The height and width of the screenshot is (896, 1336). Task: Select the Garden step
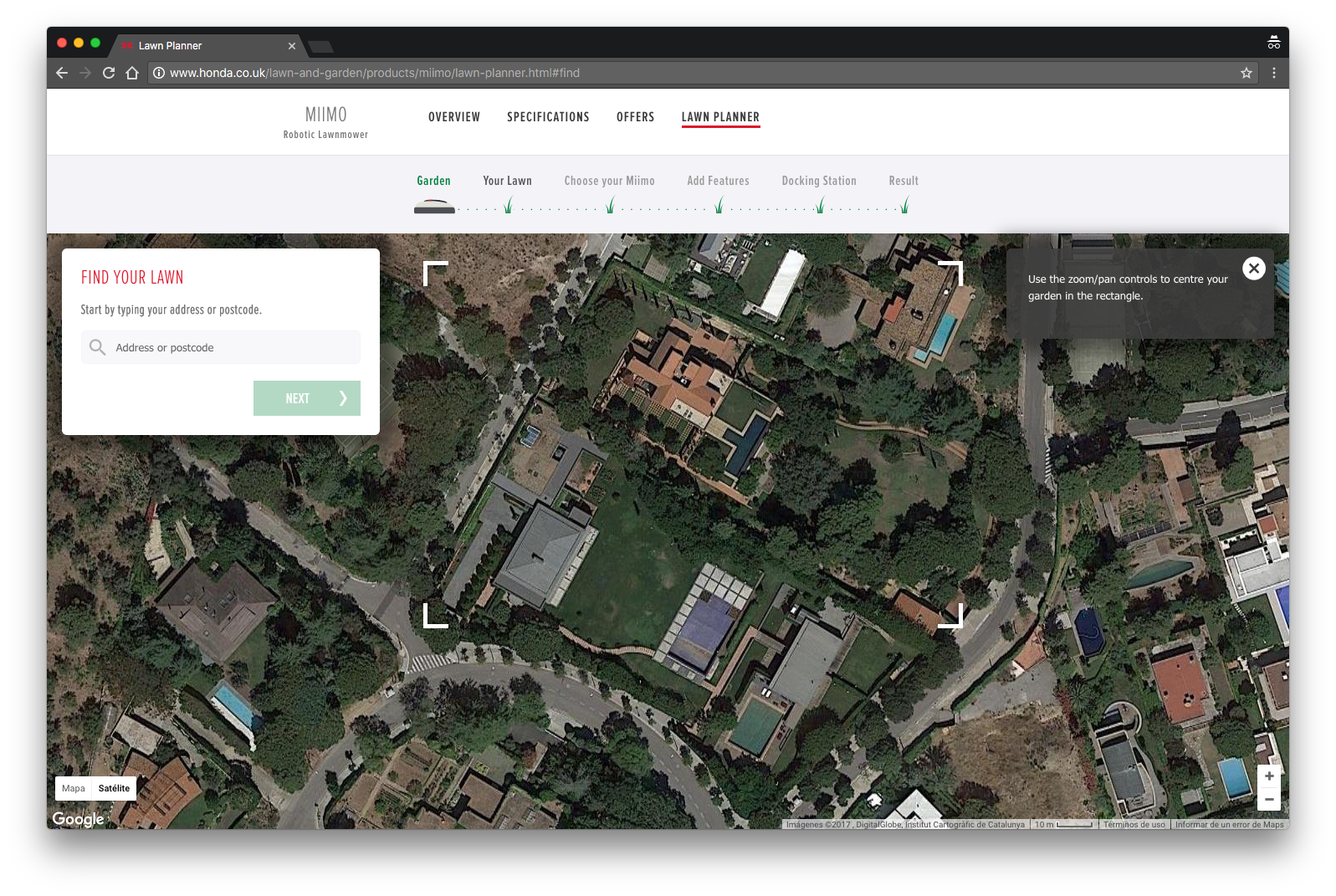tap(433, 181)
